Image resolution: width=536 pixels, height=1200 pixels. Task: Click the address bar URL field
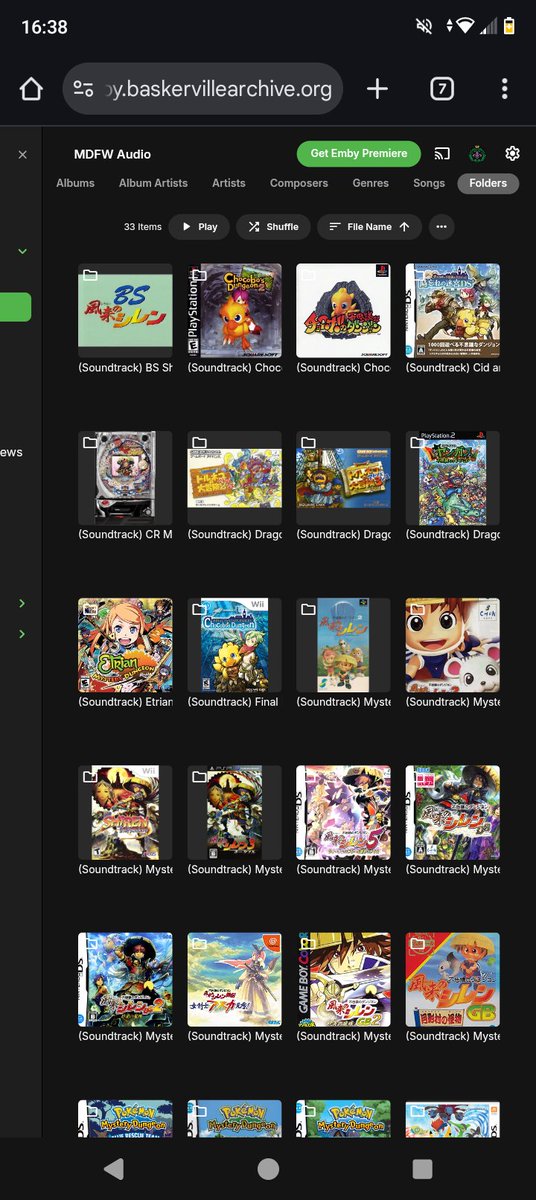[x=203, y=89]
